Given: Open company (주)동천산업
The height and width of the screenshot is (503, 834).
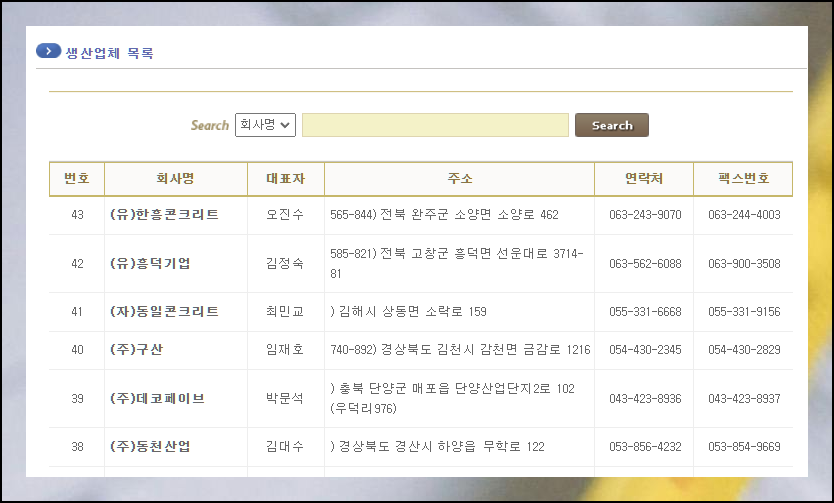Looking at the screenshot, I should [x=150, y=446].
